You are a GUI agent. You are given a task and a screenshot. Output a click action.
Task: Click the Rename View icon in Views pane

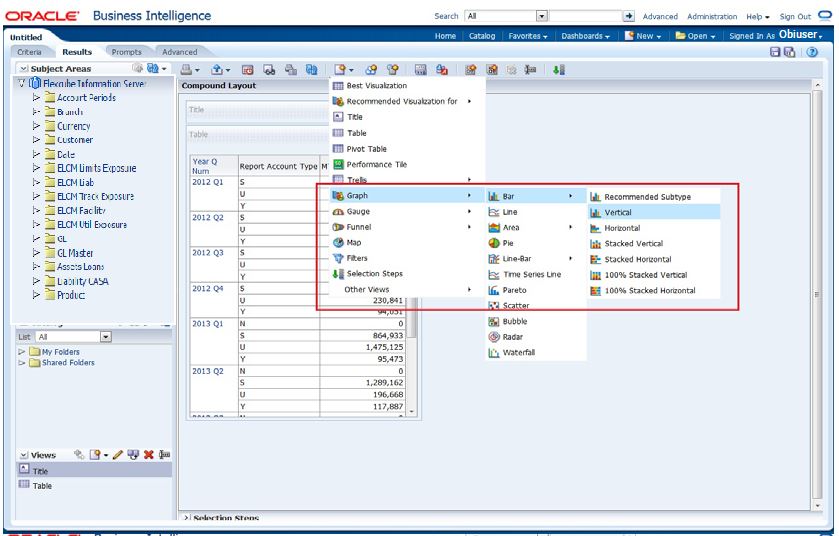point(164,455)
